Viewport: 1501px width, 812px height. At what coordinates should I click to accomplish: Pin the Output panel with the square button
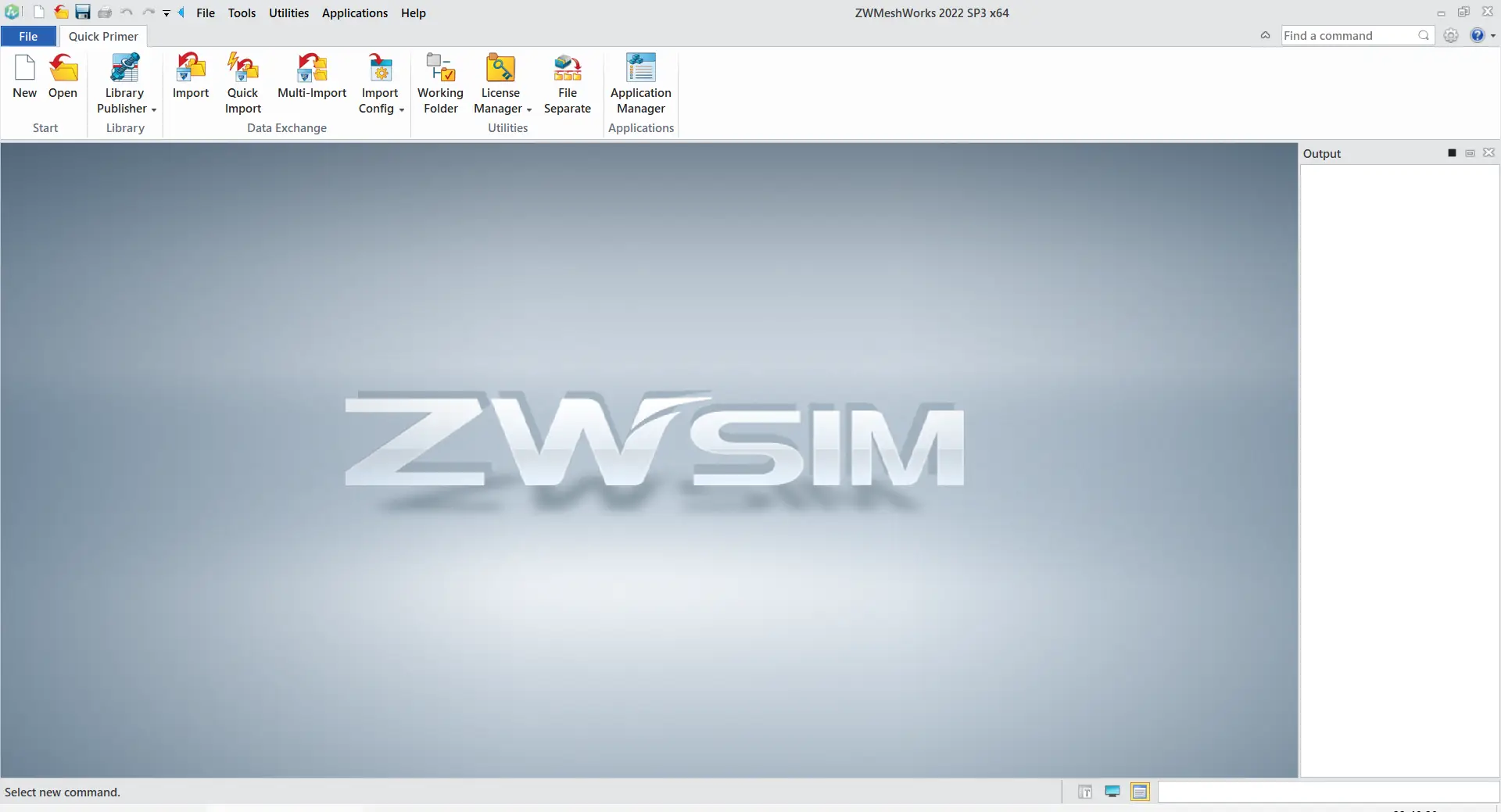[x=1452, y=153]
